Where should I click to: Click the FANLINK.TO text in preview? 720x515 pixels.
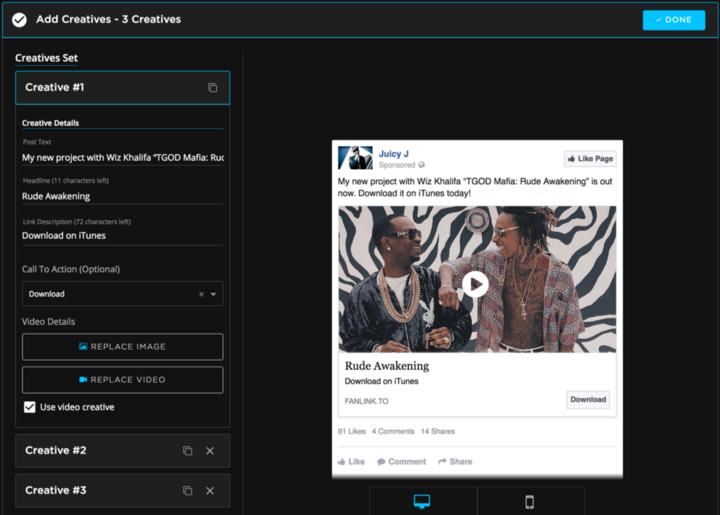tap(366, 401)
